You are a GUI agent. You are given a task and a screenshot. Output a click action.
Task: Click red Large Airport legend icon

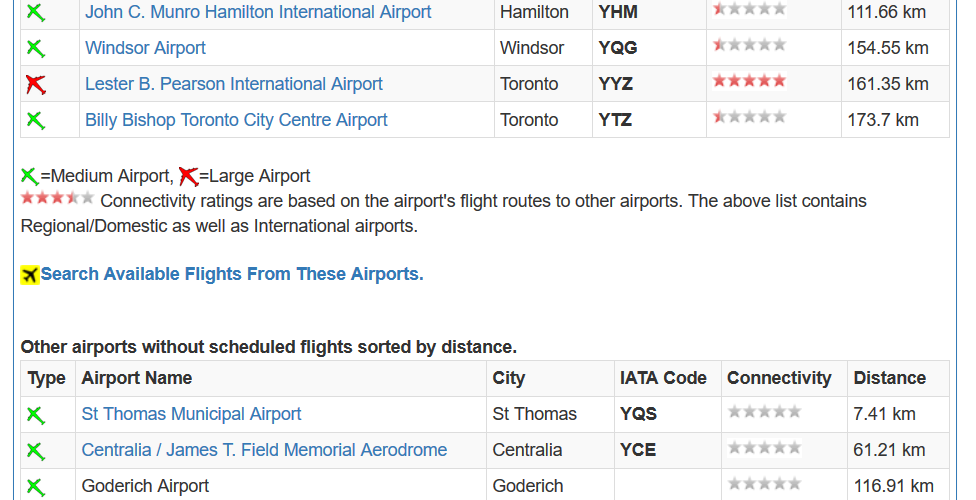(189, 176)
